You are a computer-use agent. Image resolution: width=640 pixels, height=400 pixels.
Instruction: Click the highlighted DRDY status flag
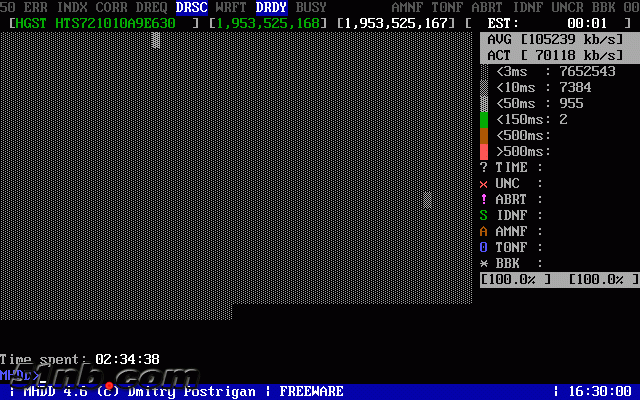(271, 7)
